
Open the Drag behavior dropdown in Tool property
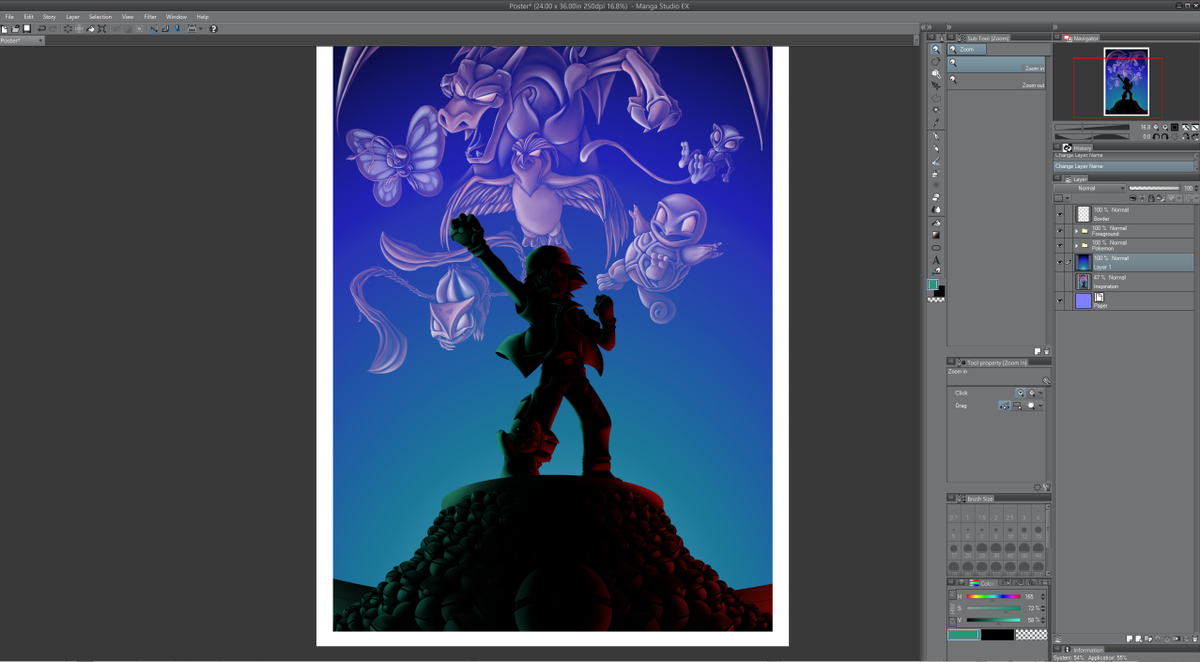coord(1041,406)
